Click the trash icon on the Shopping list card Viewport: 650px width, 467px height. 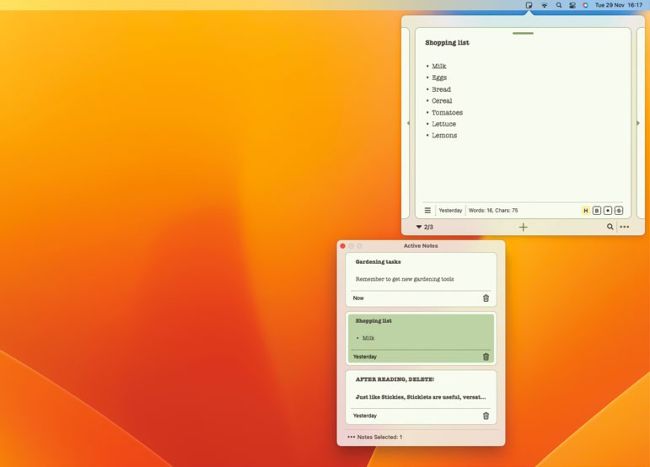tap(486, 356)
